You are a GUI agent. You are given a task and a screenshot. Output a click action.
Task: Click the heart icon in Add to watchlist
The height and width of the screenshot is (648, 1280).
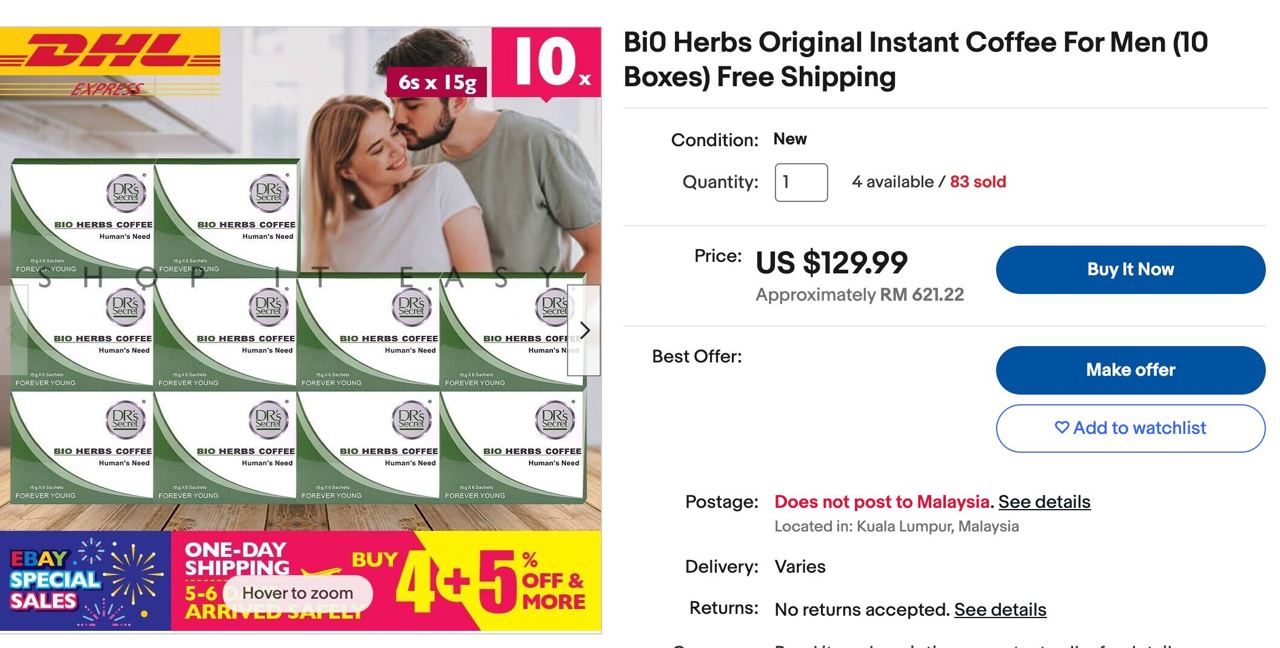(x=1062, y=428)
